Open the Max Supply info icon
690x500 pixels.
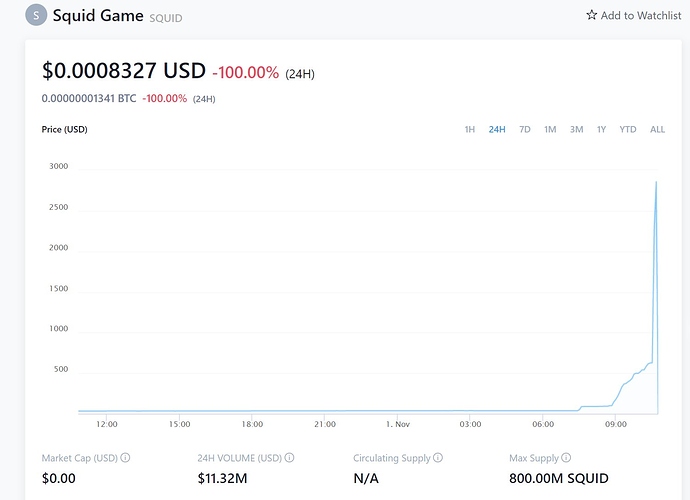coord(566,458)
